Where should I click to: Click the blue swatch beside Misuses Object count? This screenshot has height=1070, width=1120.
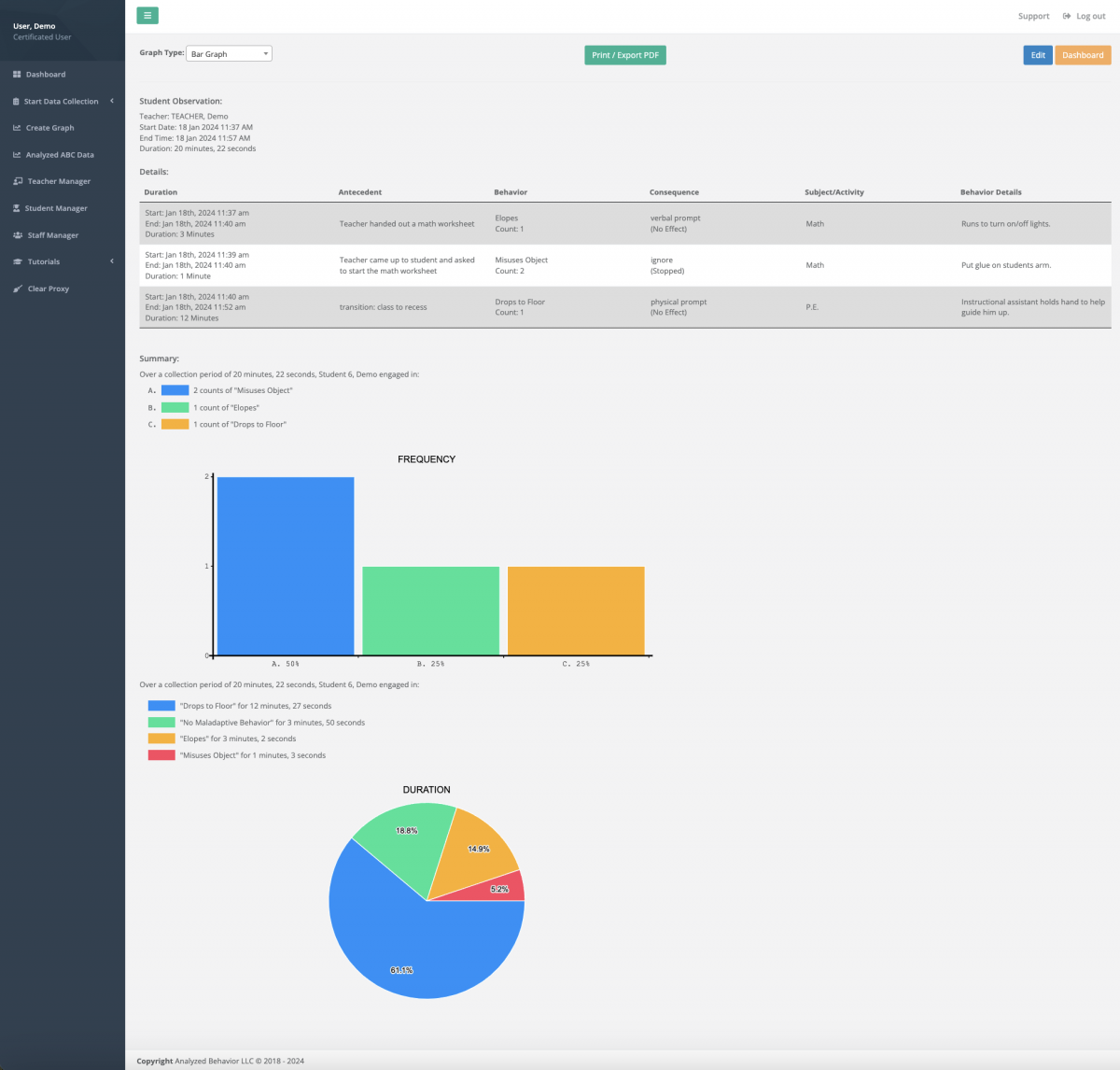[x=175, y=389]
